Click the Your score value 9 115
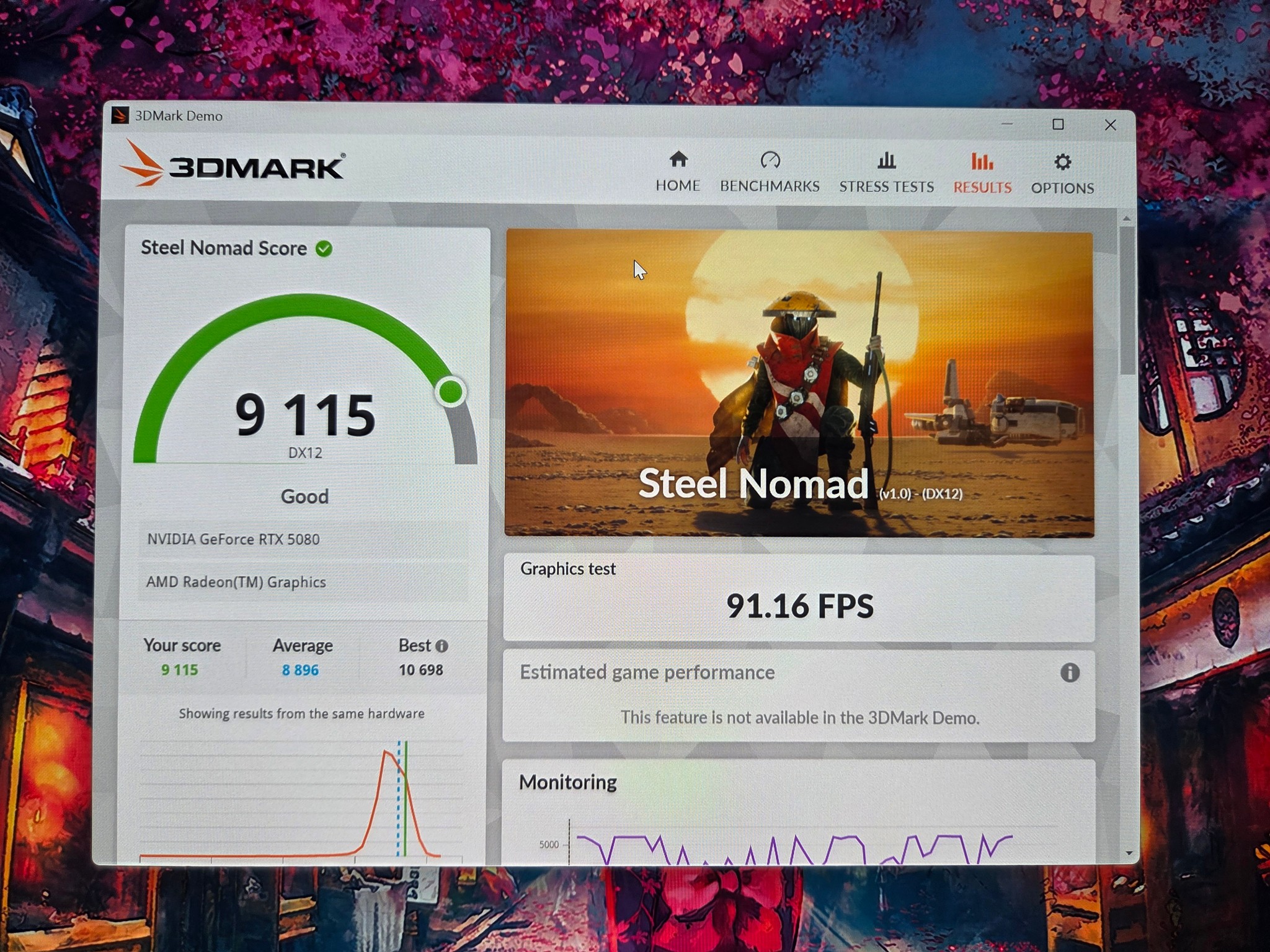 (x=180, y=670)
